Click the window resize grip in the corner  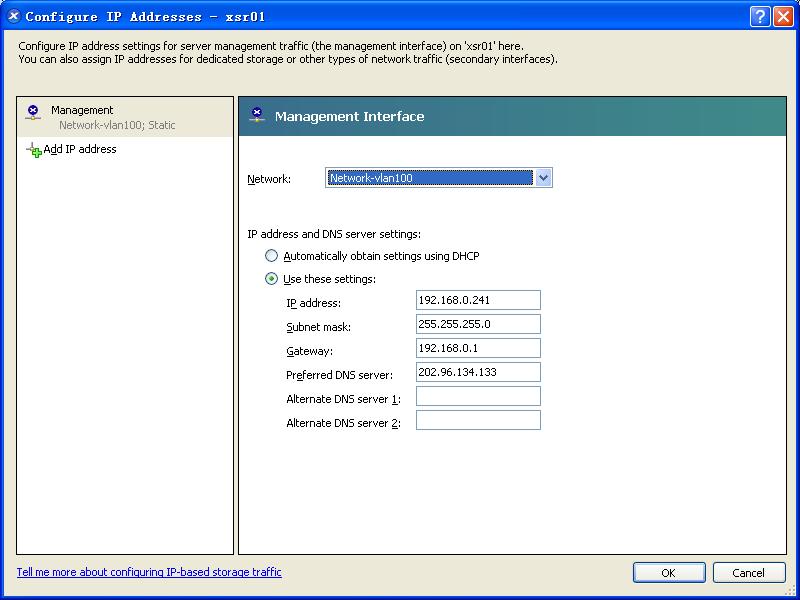[x=791, y=591]
